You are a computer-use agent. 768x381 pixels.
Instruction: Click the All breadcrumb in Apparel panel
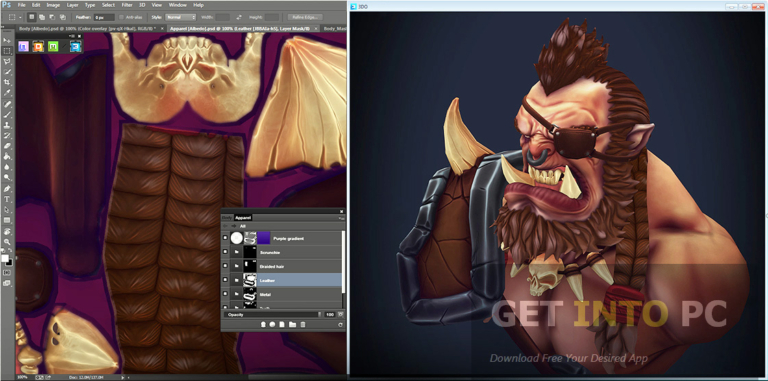(242, 226)
